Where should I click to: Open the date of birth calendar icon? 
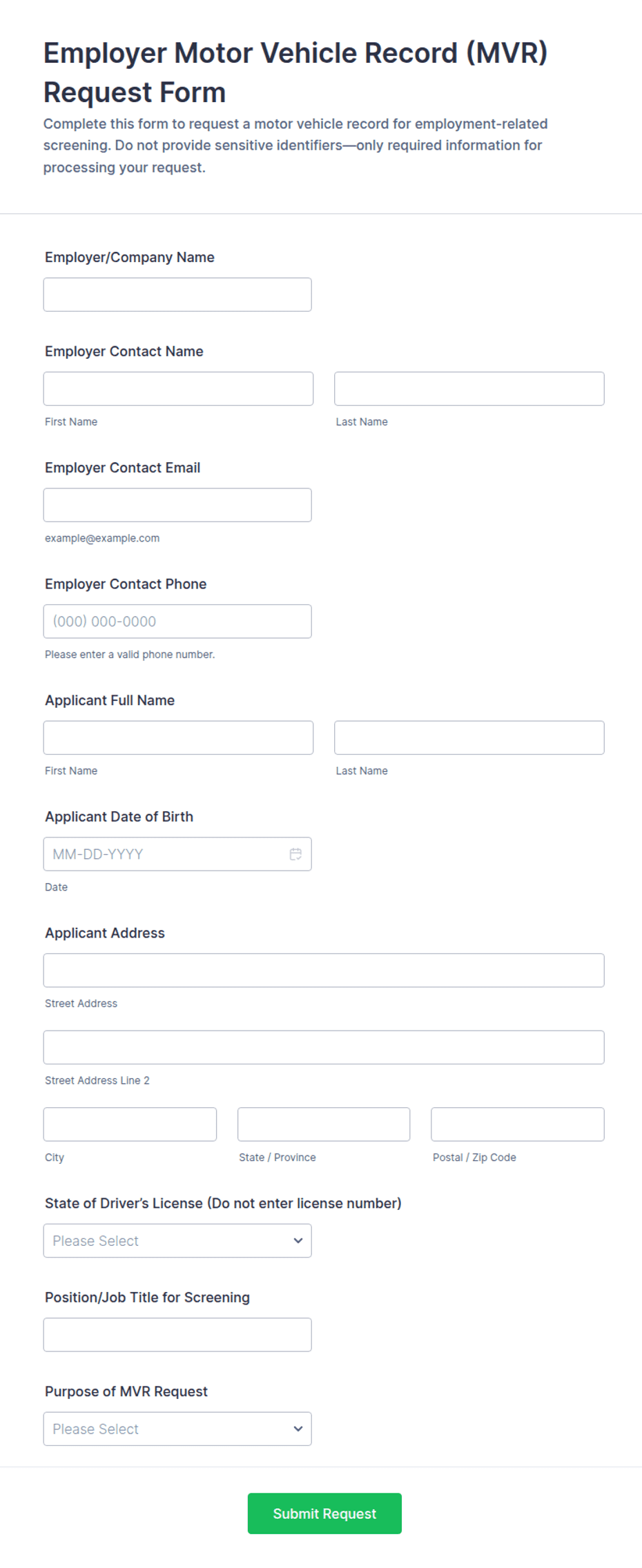tap(295, 854)
